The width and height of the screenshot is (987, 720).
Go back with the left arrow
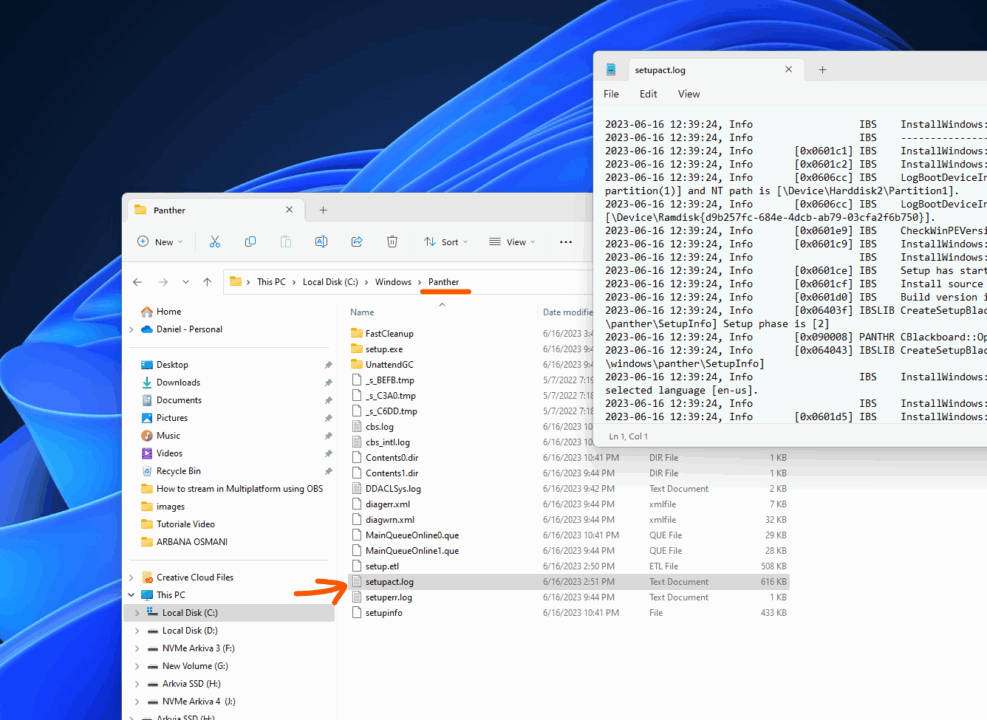tap(137, 282)
